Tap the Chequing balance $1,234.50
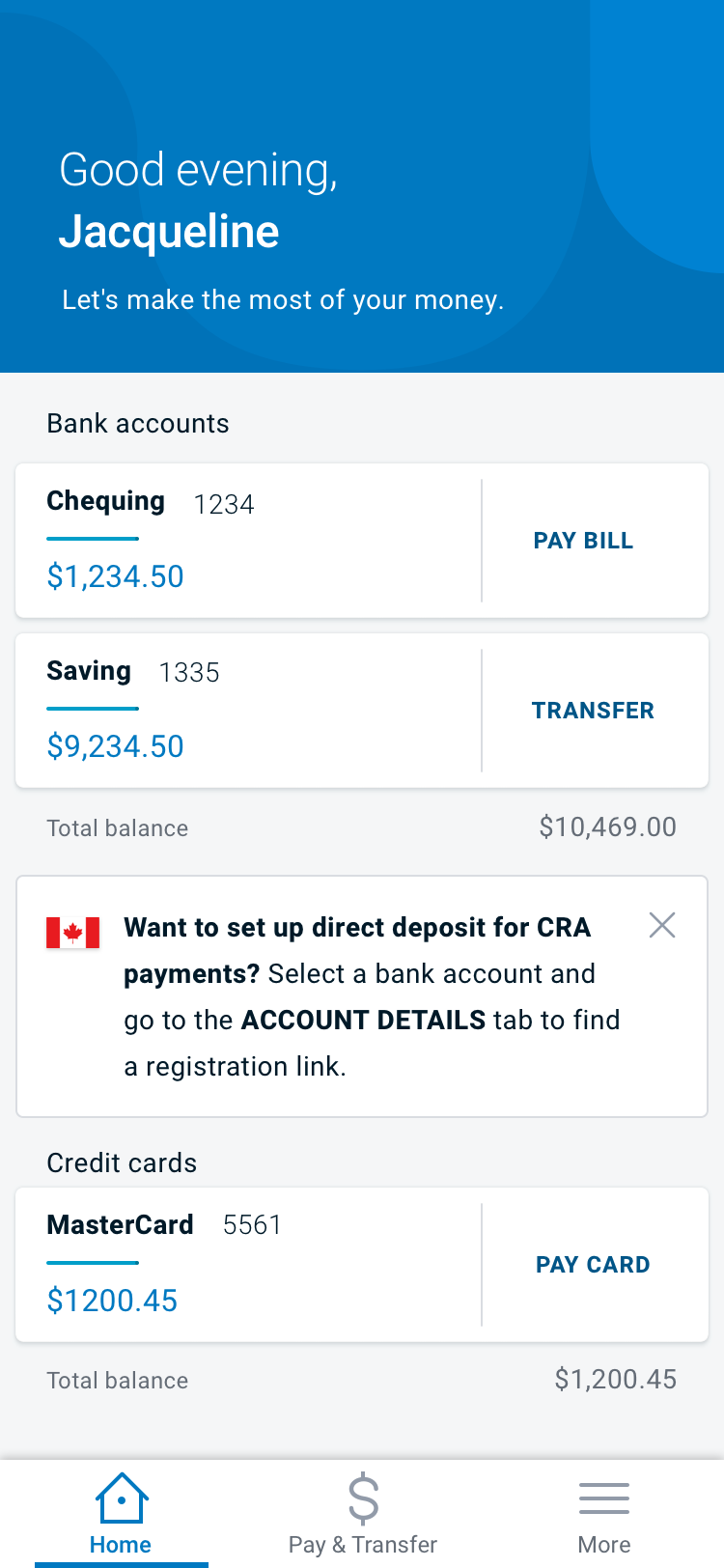The image size is (724, 1568). 116,576
